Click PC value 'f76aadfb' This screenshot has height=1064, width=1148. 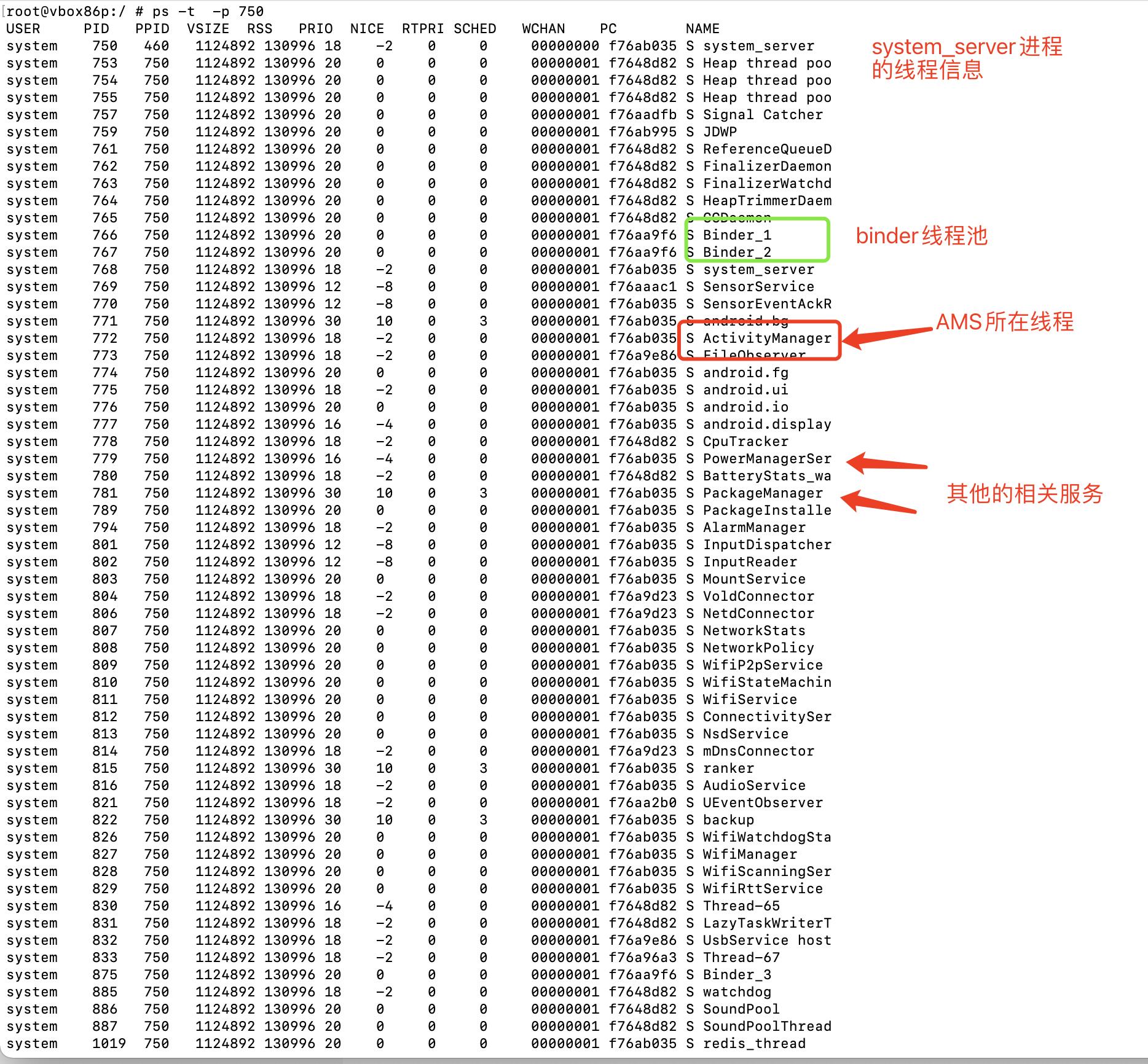642,114
